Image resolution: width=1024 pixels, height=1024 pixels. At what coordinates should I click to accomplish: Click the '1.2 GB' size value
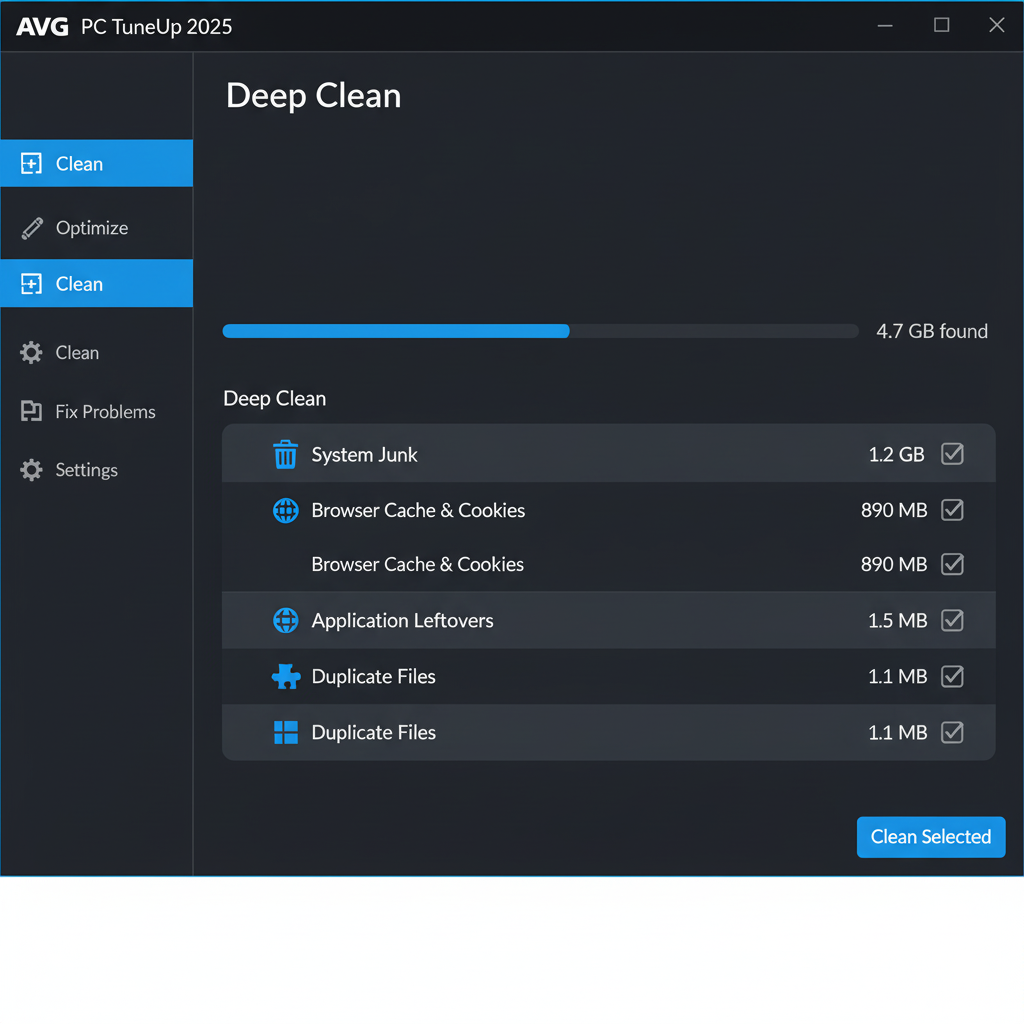(x=896, y=454)
